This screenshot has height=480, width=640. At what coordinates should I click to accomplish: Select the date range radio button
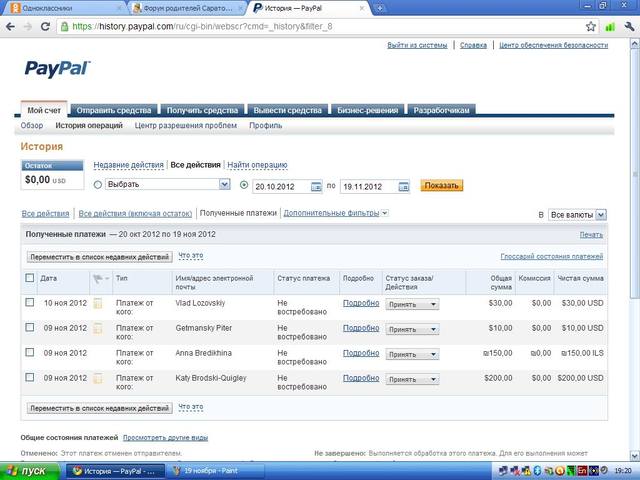pos(244,185)
